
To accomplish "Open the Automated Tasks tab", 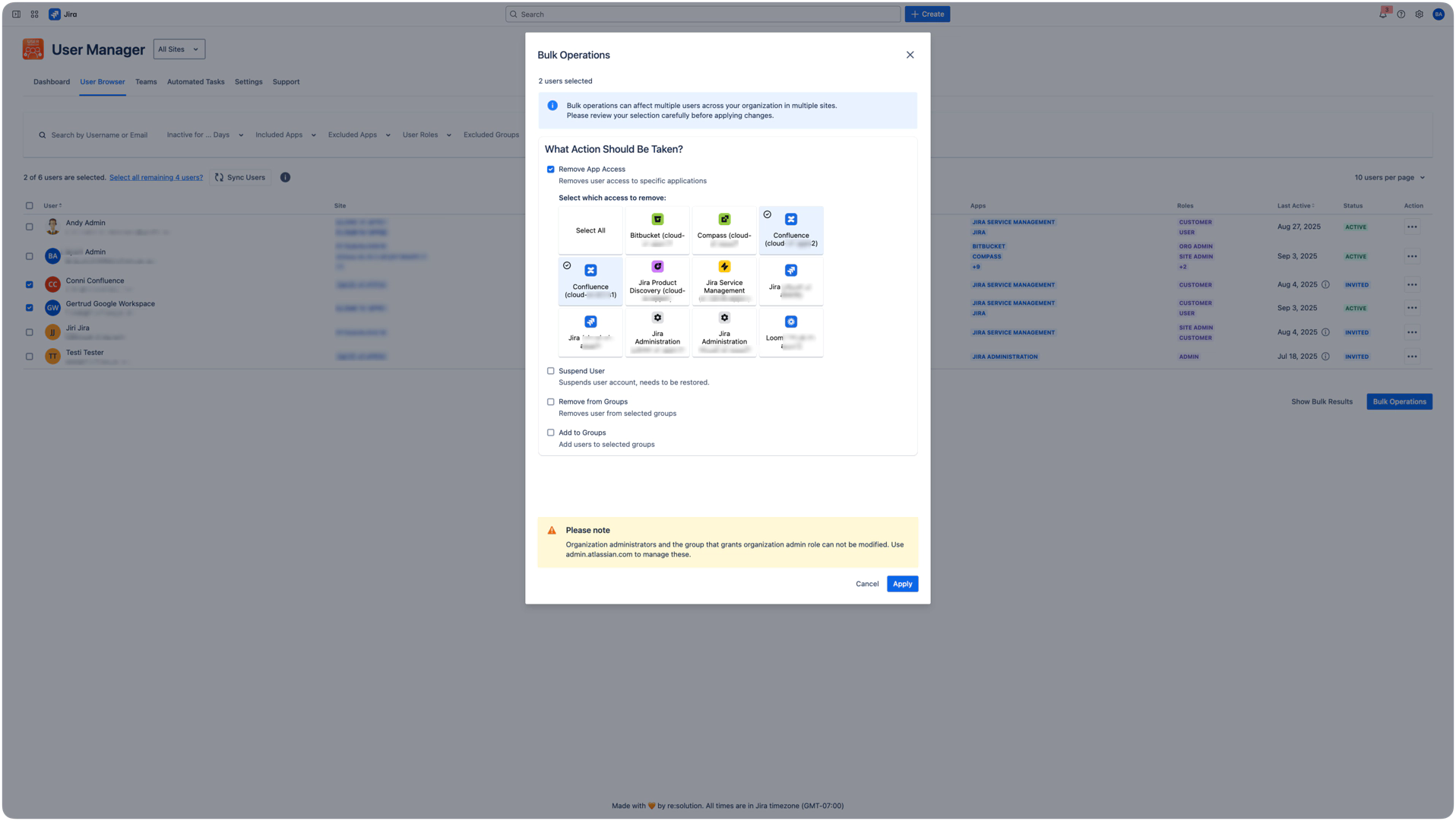I will tap(196, 82).
